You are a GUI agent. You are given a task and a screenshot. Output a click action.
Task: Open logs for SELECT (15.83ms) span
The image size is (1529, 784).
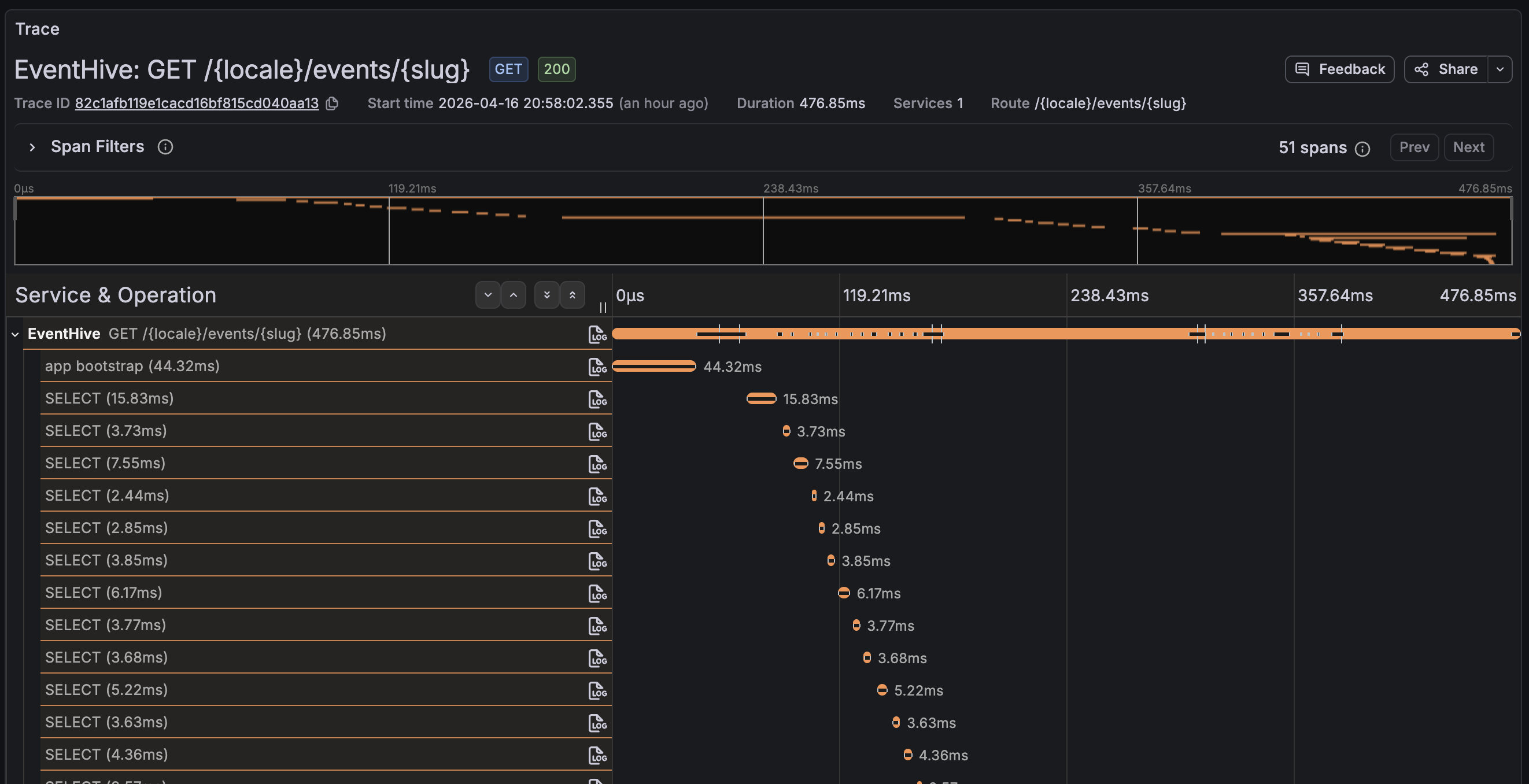597,399
